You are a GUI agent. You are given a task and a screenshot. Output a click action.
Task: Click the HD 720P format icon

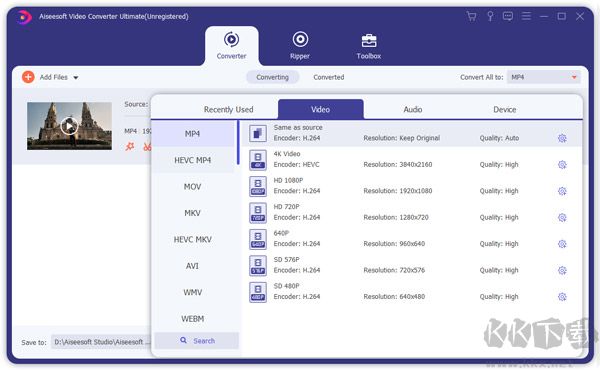pyautogui.click(x=258, y=213)
